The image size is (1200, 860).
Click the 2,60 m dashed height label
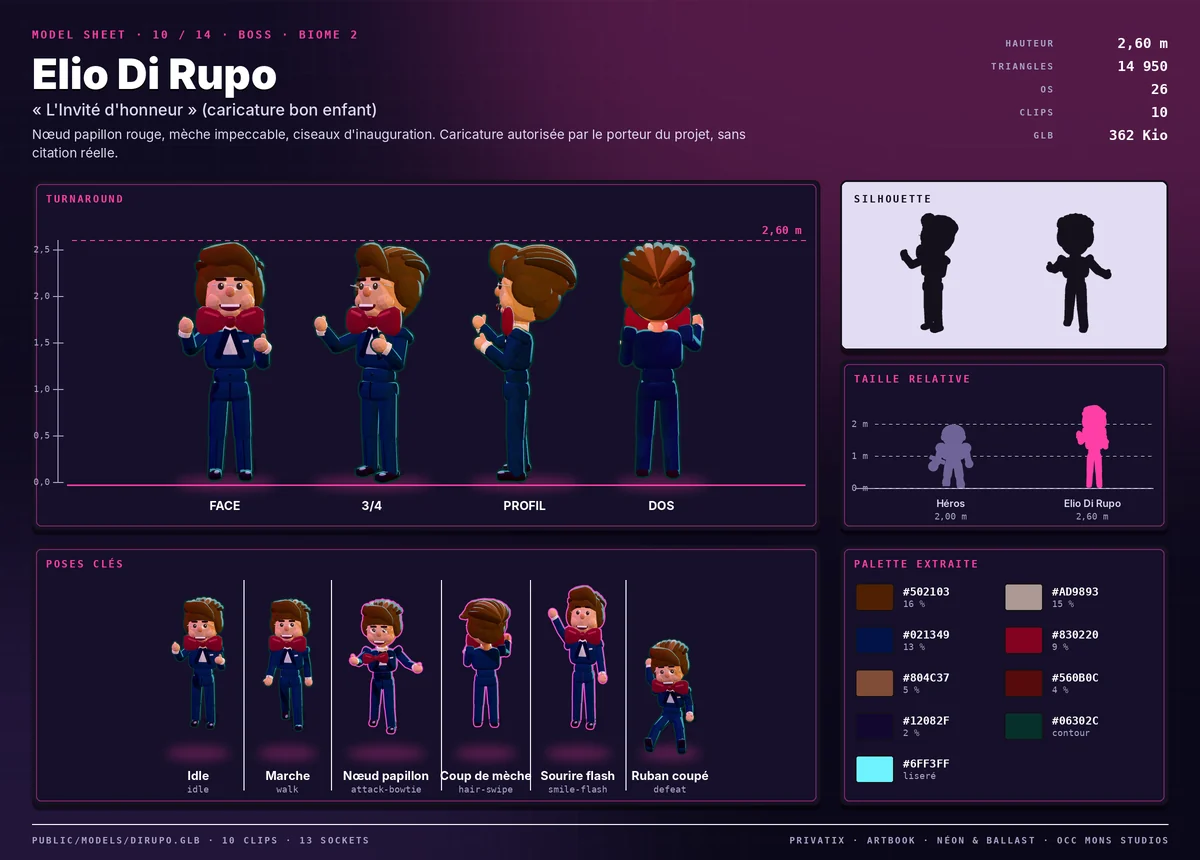tap(781, 230)
